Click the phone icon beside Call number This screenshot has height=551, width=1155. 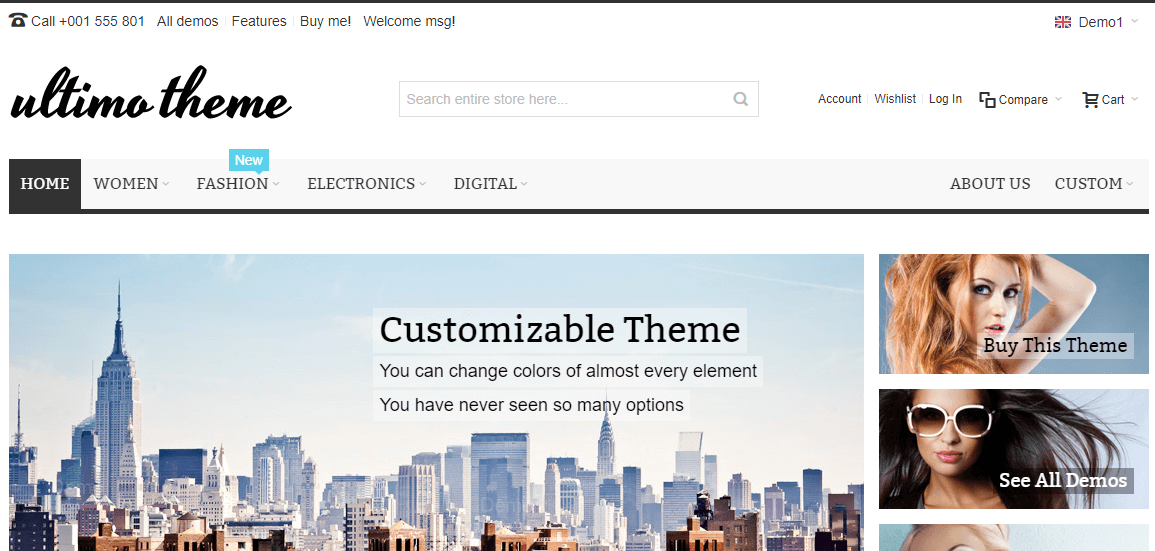point(18,20)
